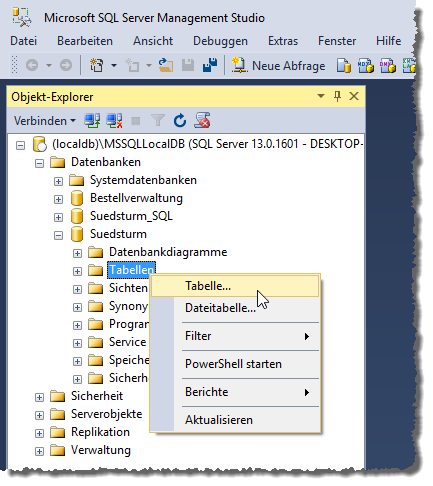Screen dimensions: 433x486
Task: Expand the Sichten folder
Action: point(77,289)
